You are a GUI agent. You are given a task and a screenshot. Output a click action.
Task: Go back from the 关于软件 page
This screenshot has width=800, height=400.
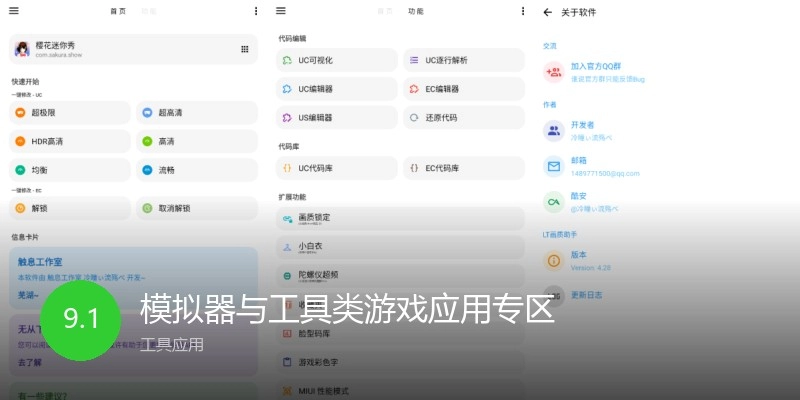pyautogui.click(x=547, y=12)
